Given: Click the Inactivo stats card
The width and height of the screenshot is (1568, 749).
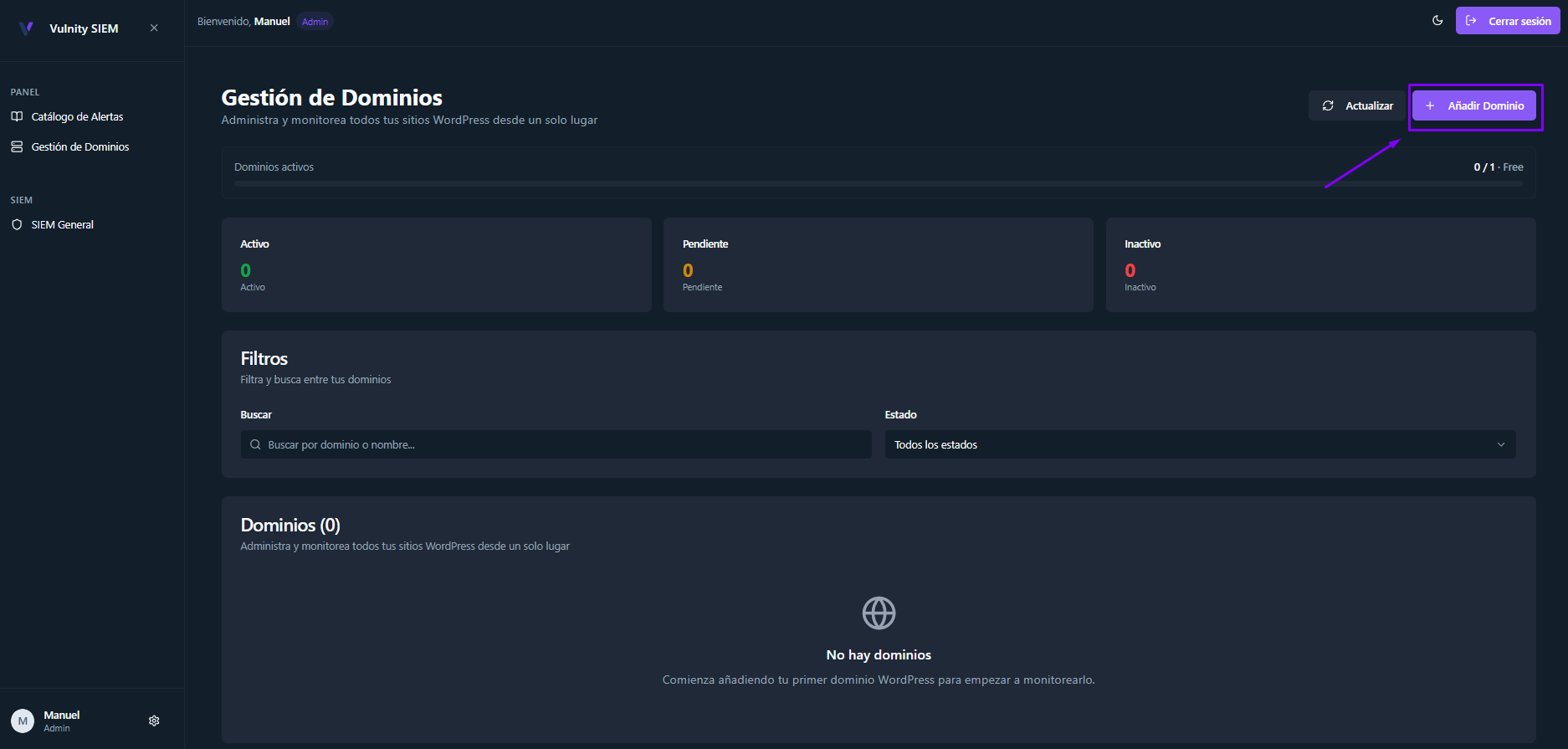Looking at the screenshot, I should coord(1320,264).
